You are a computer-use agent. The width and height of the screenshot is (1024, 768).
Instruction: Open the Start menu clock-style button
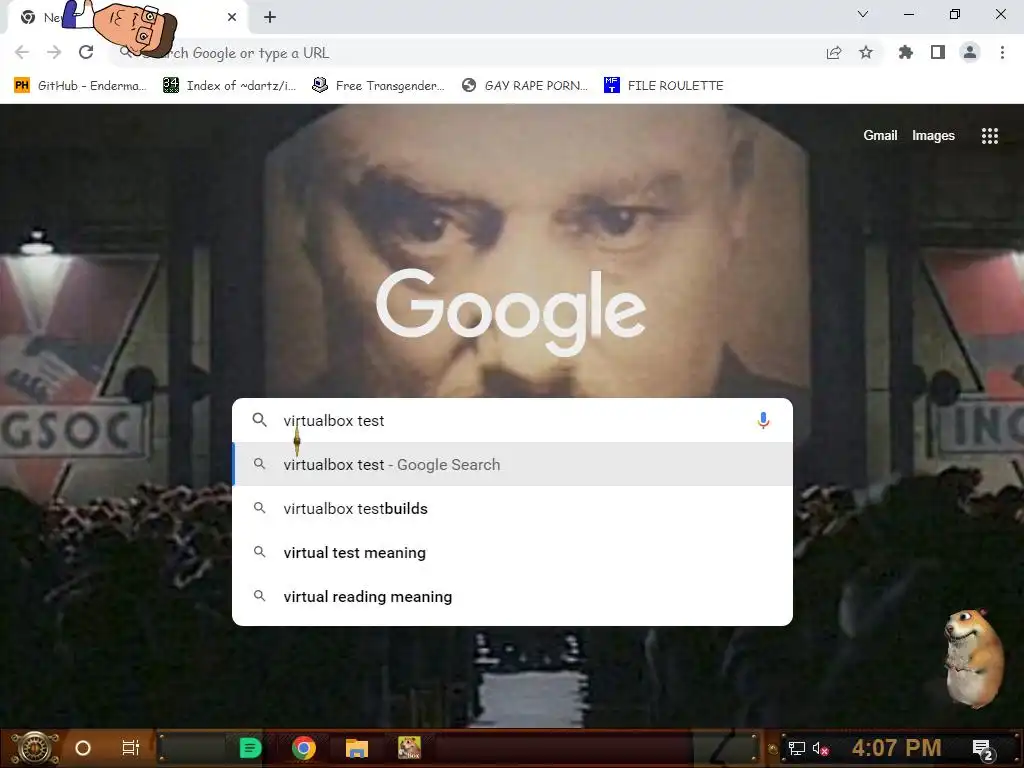(34, 748)
